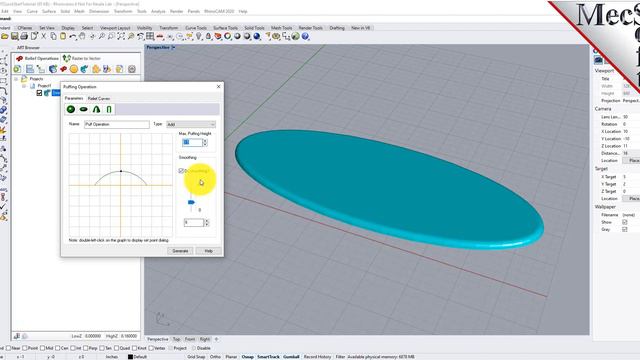Image resolution: width=640 pixels, height=360 pixels.
Task: Click the blue render sphere icon
Action: point(257,36)
